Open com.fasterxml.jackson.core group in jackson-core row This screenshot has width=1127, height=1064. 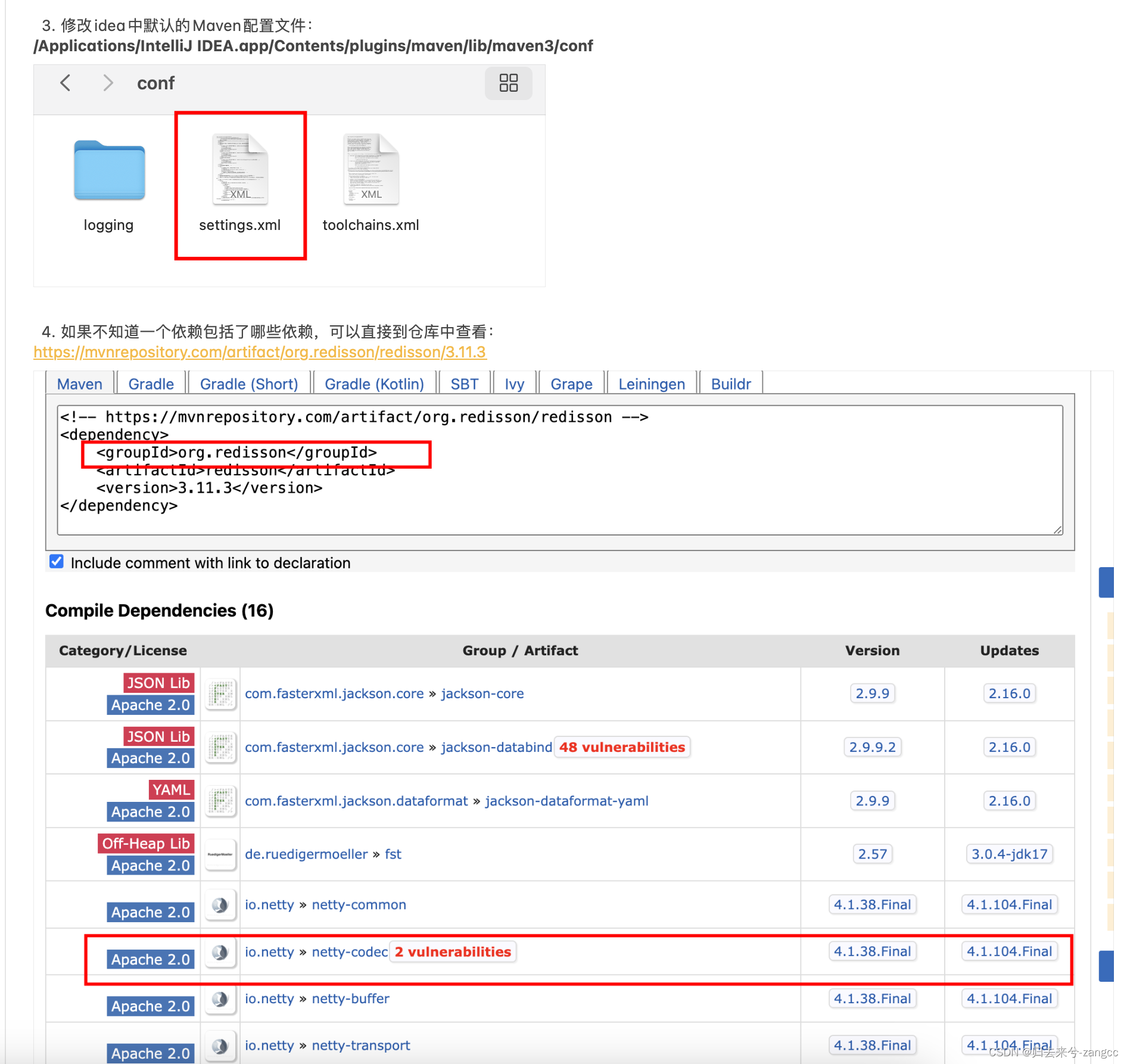(334, 693)
